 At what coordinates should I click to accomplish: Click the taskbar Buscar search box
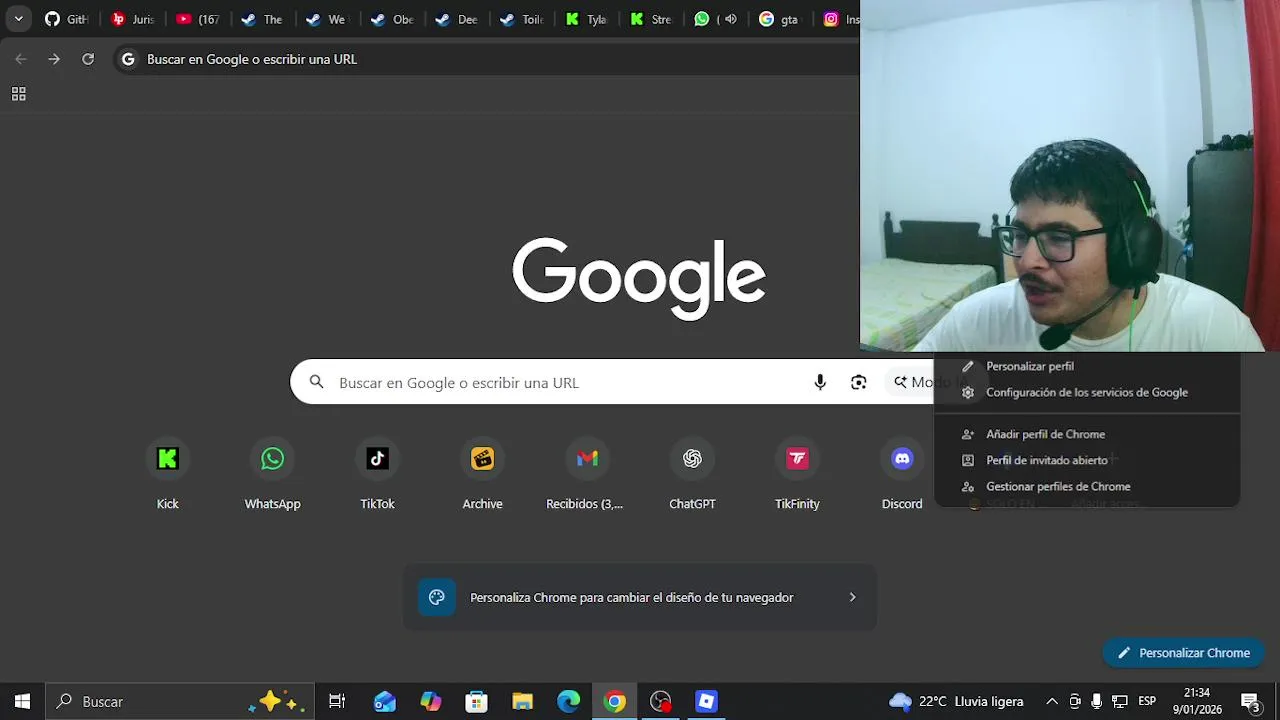tap(180, 701)
